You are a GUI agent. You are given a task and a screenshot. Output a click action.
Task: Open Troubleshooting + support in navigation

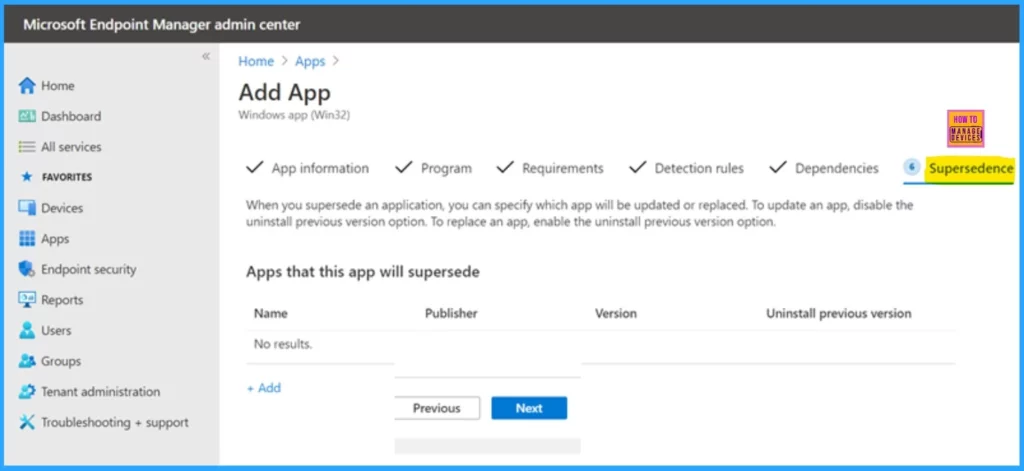[115, 423]
